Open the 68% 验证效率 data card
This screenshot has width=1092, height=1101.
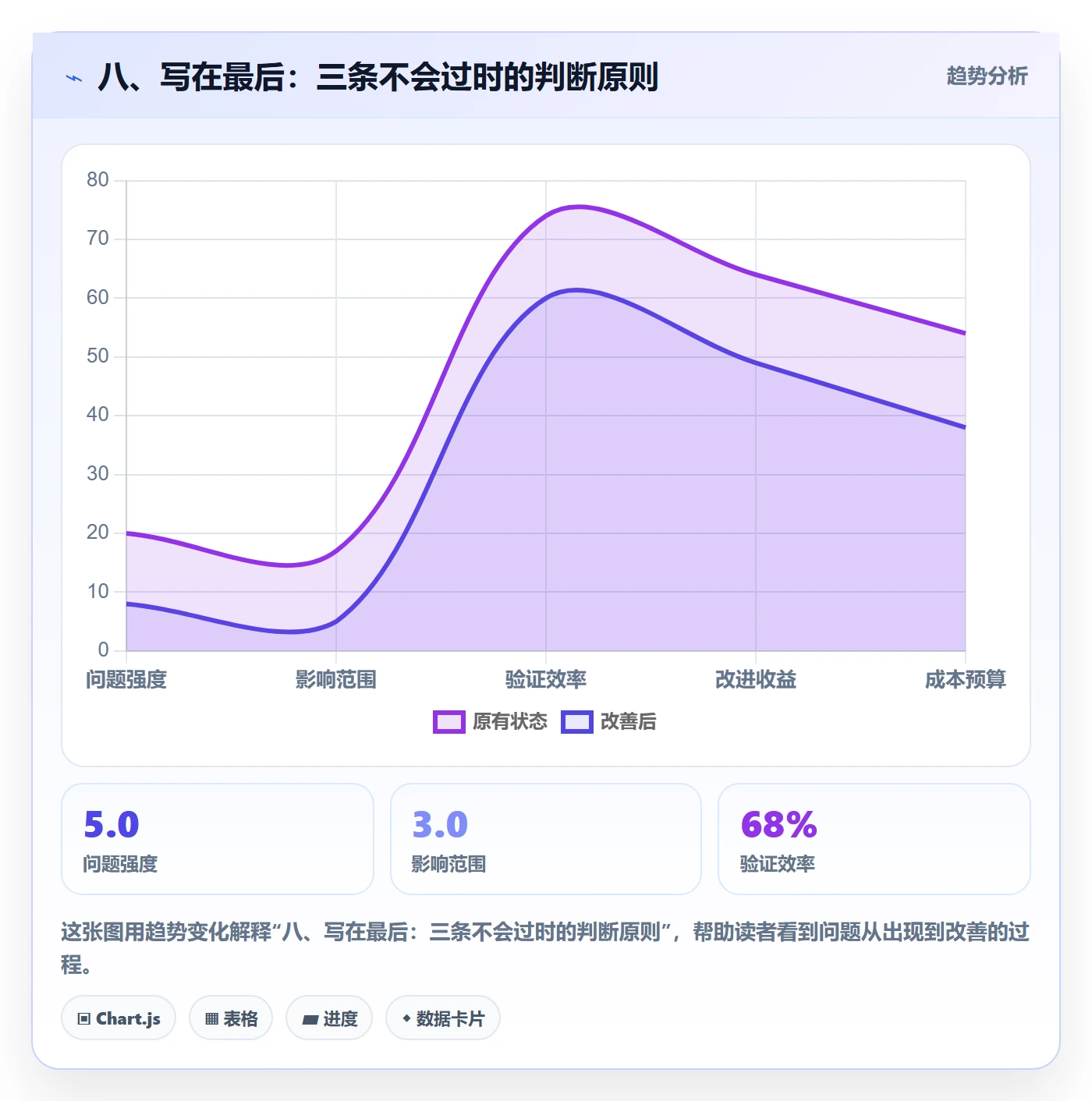coord(874,839)
